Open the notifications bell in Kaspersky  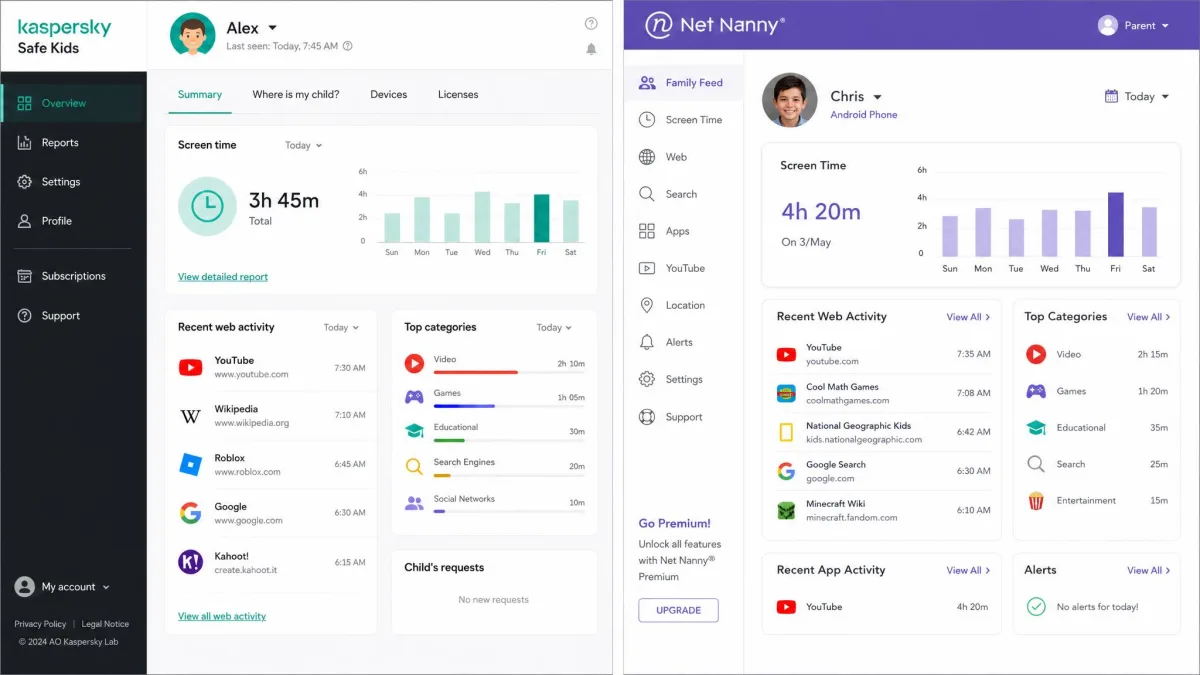coord(591,49)
